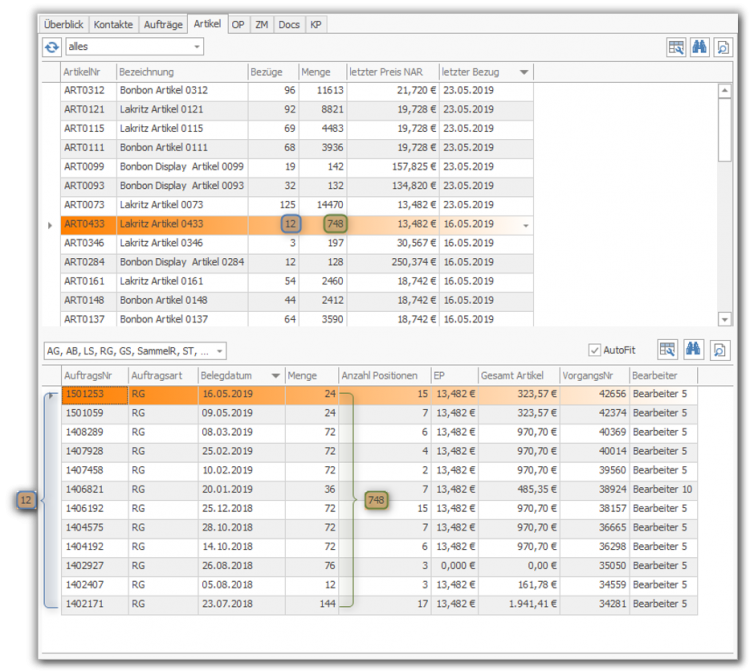This screenshot has width=750, height=672.
Task: Select Lakritz Artikel 0073
Action: [297, 205]
